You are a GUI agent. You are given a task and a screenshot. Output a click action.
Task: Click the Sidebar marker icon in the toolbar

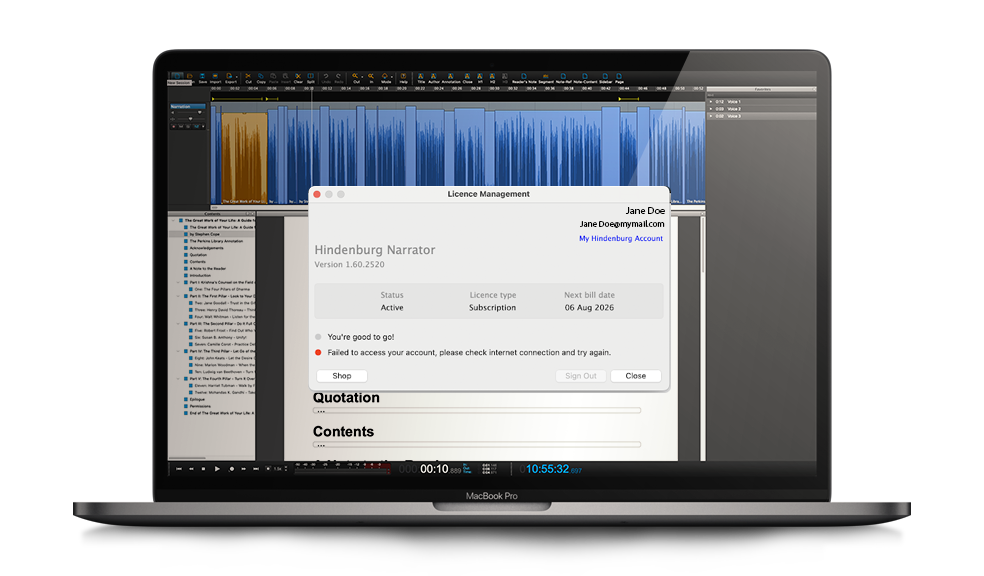click(x=603, y=77)
